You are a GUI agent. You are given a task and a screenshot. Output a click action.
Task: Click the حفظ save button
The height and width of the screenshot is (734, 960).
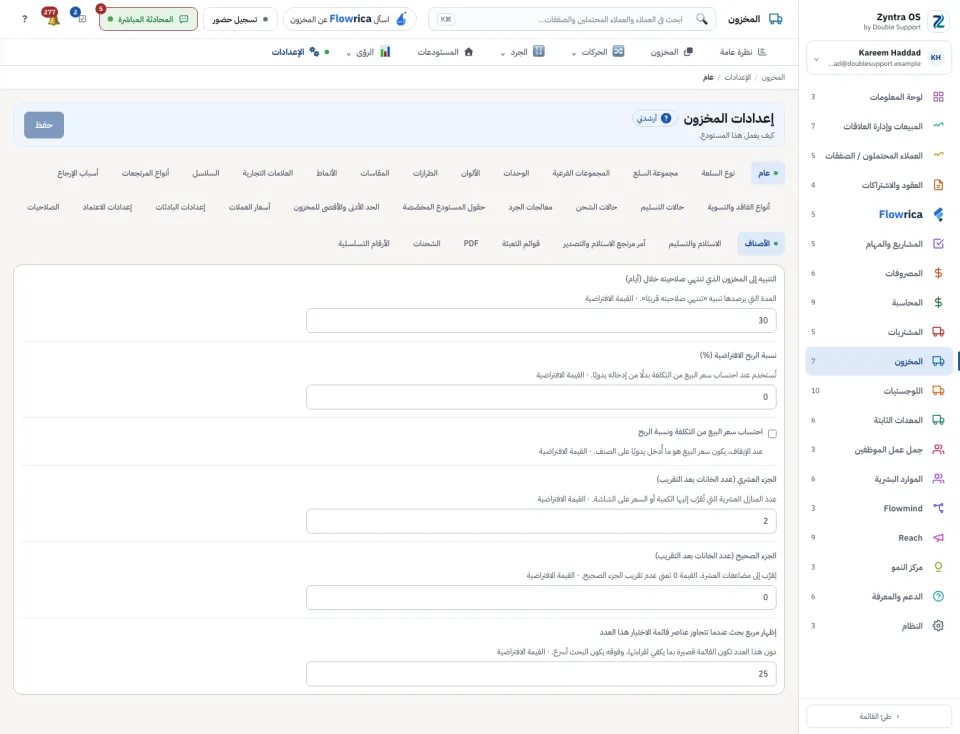tap(44, 125)
